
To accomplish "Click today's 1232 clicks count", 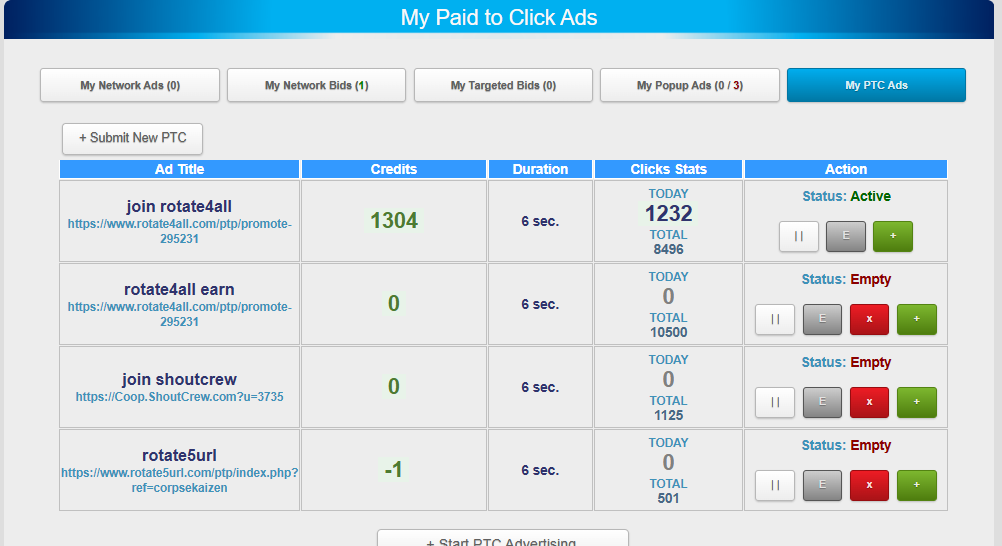I will [668, 214].
